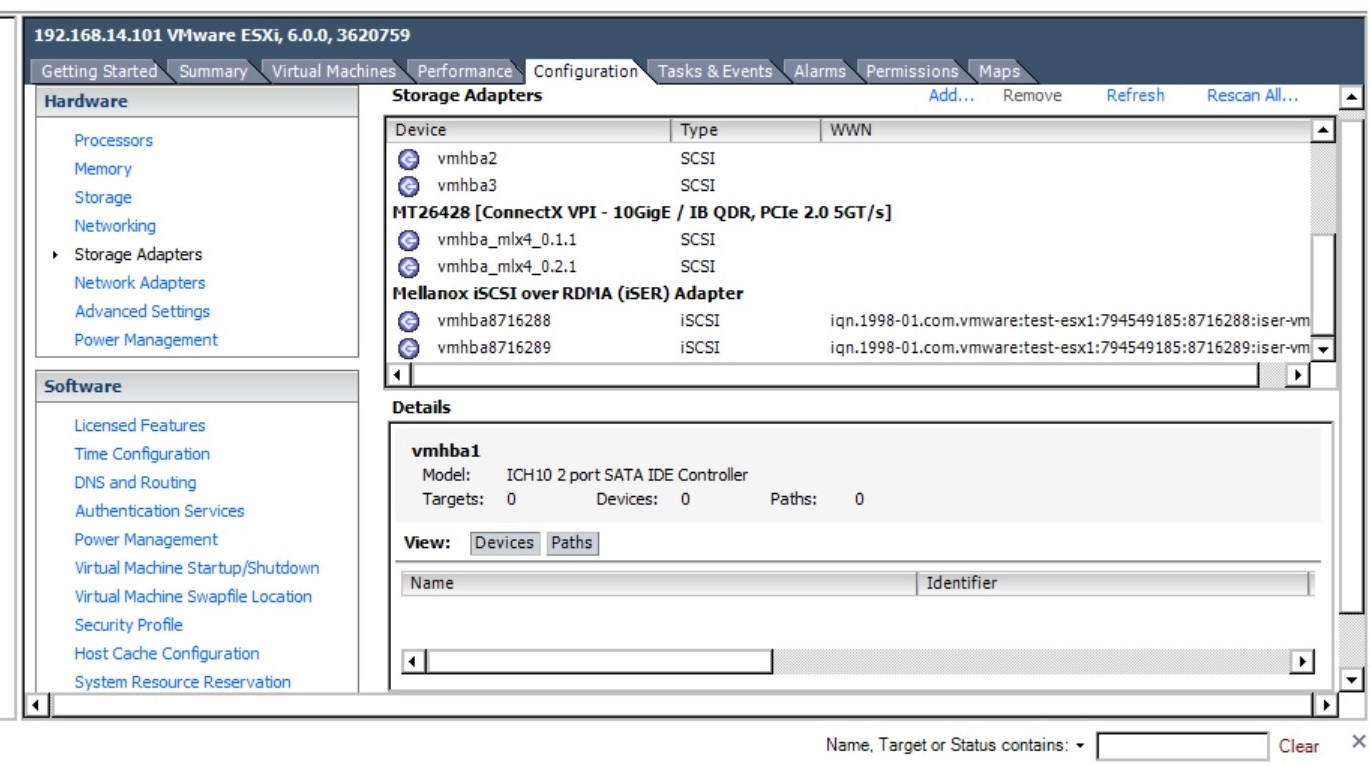
Task: Sort details by the Name column header
Action: [659, 583]
